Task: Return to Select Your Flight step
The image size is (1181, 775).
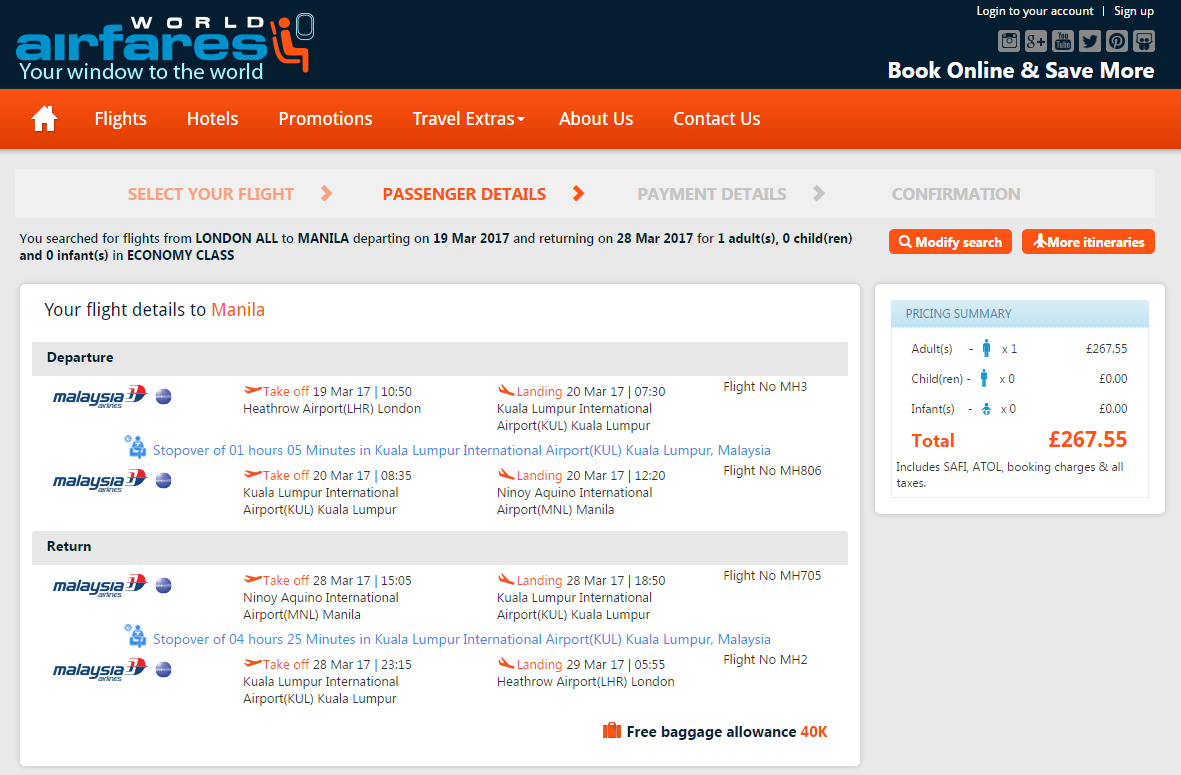Action: pyautogui.click(x=211, y=194)
